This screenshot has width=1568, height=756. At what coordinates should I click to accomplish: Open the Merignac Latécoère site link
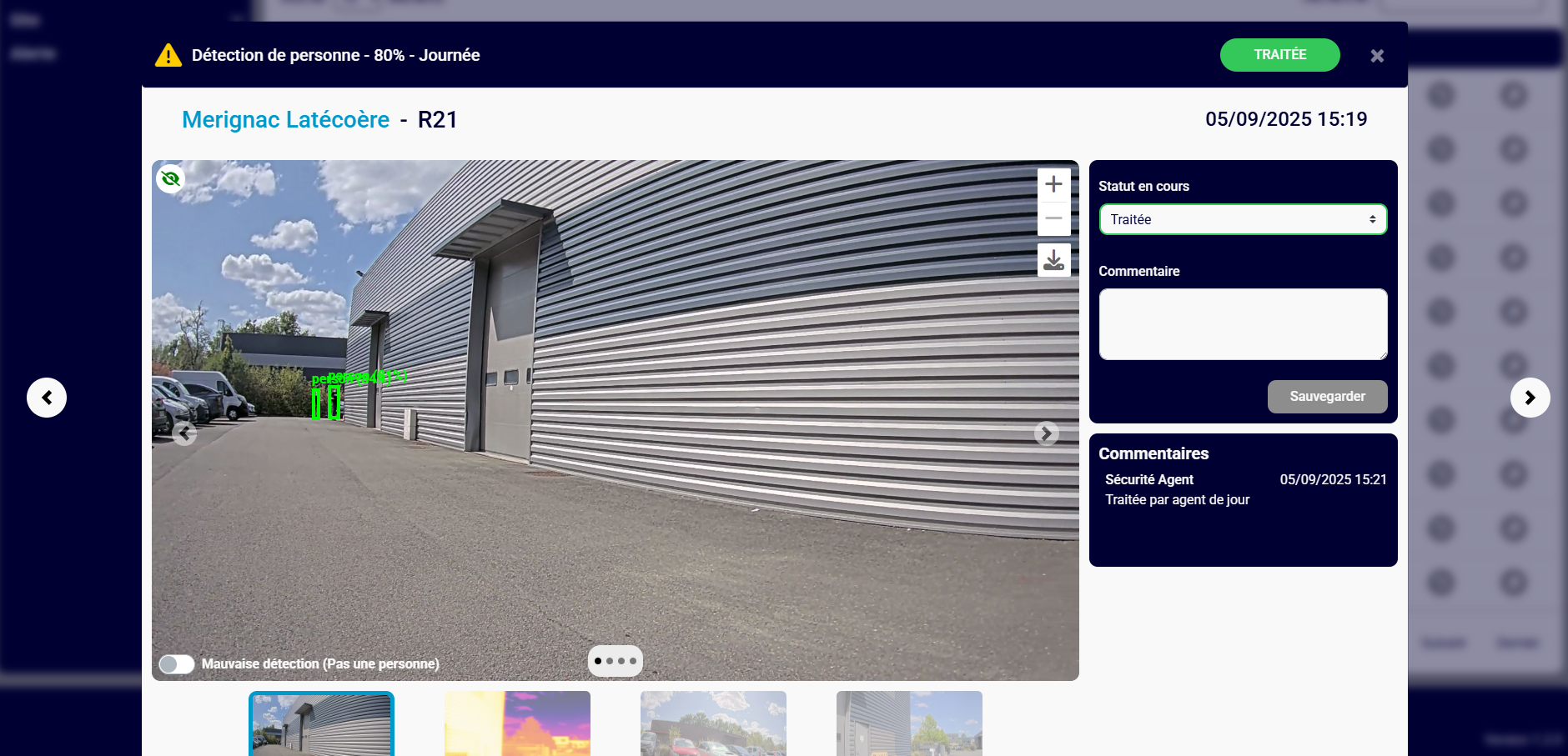tap(285, 120)
